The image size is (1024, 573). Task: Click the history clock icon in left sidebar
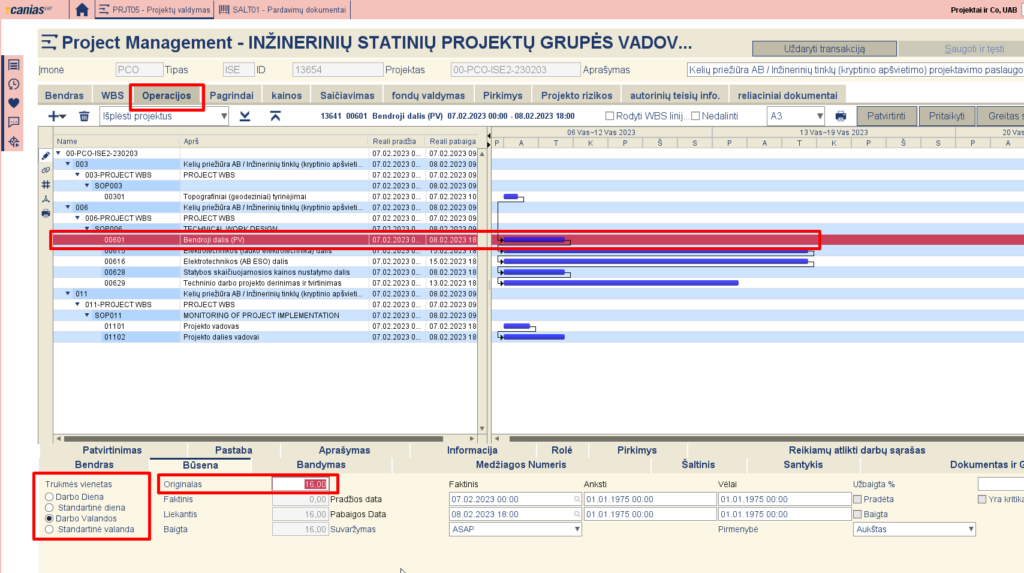point(14,84)
